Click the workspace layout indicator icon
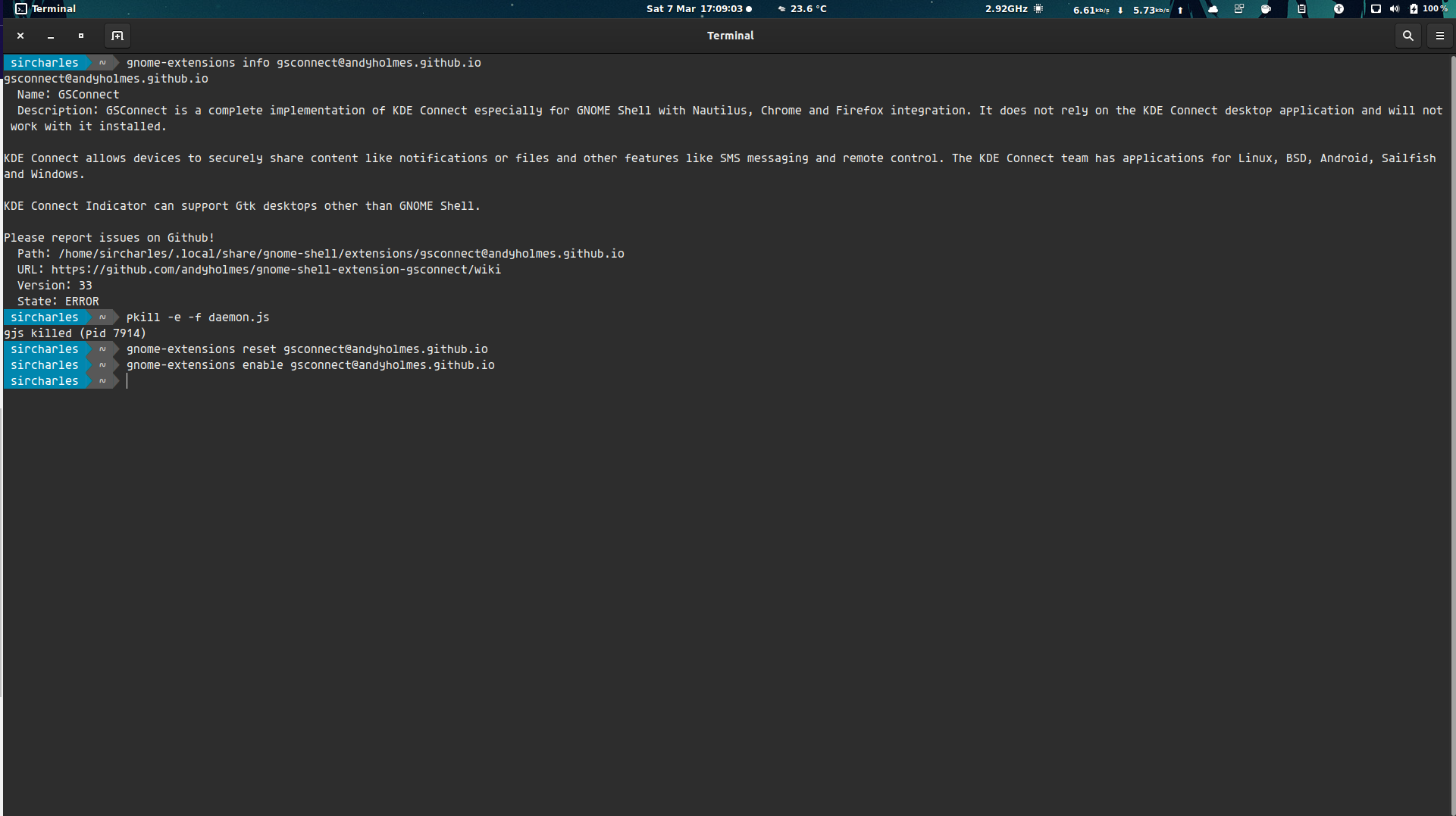This screenshot has width=1456, height=816. (x=1239, y=9)
